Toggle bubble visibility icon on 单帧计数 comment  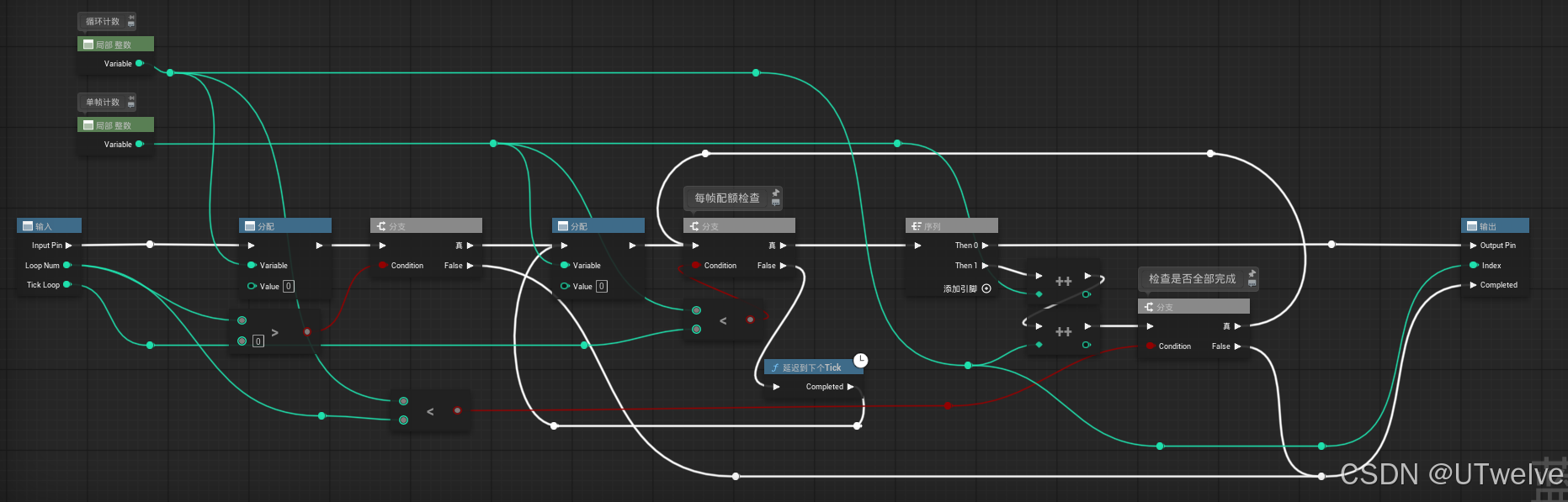click(131, 105)
